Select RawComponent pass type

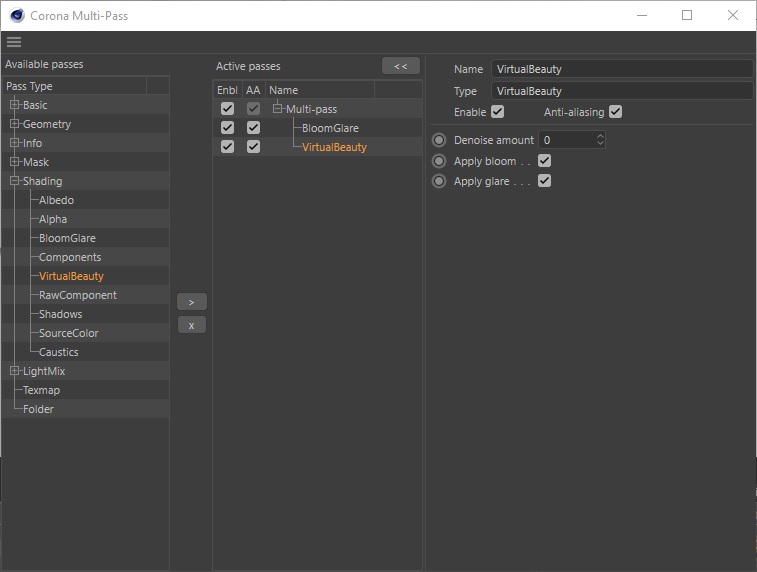tap(78, 295)
